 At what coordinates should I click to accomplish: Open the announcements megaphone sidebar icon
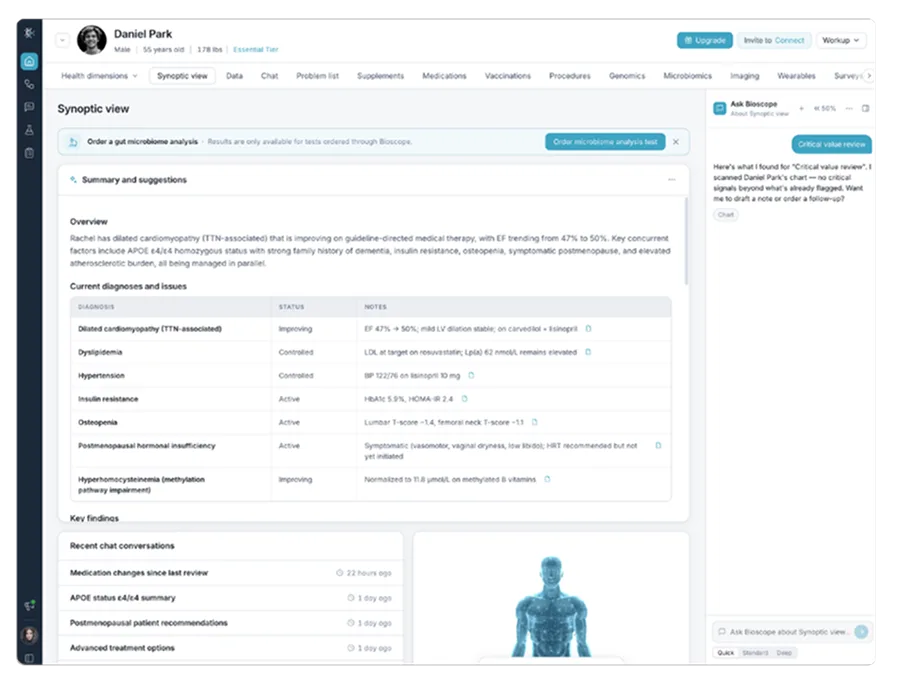click(x=29, y=606)
